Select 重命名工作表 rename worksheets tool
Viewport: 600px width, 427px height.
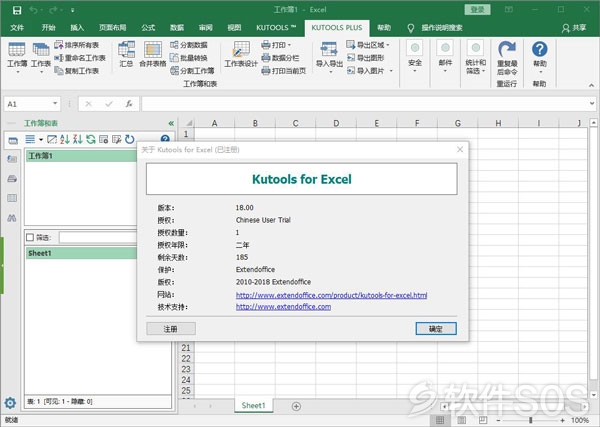tap(80, 58)
